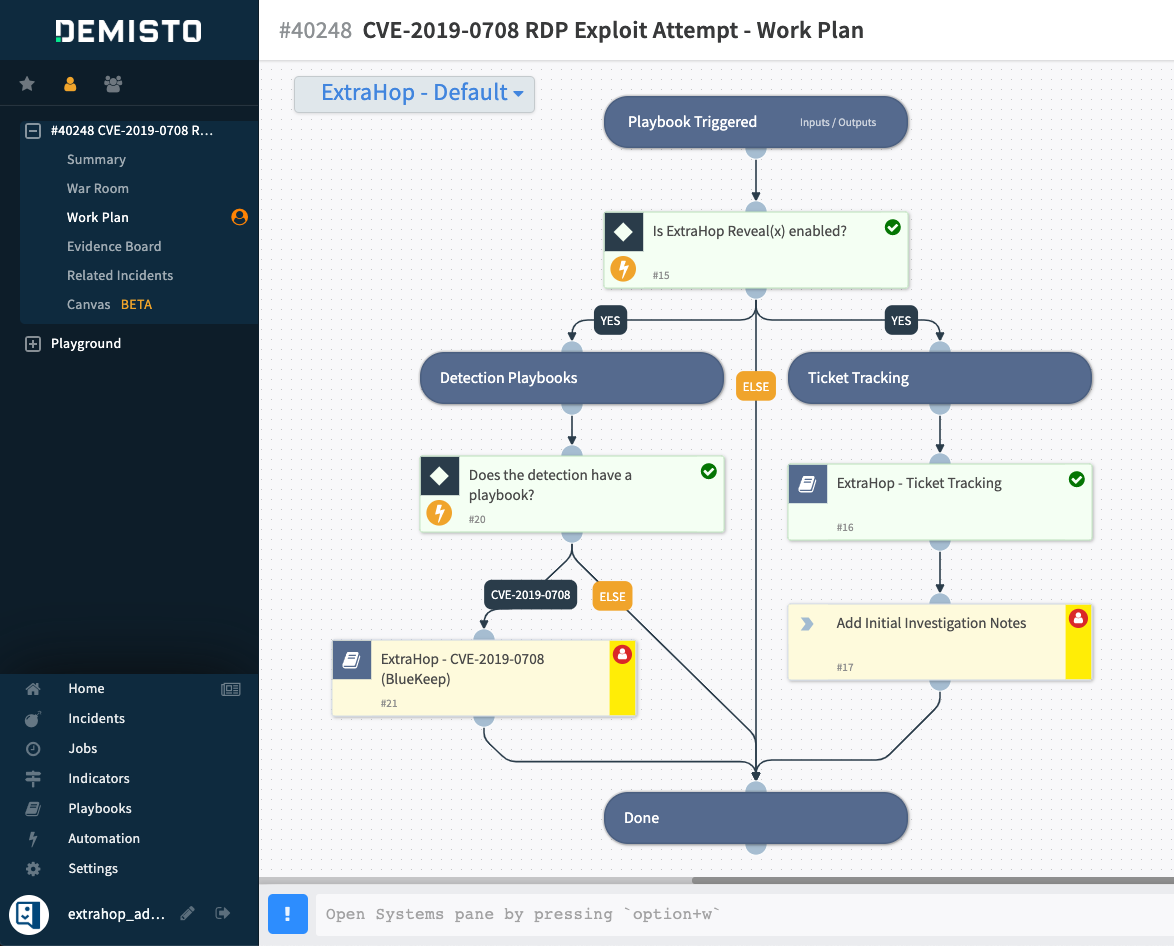Click the pencil edit icon near username
The image size is (1174, 946).
pyautogui.click(x=188, y=913)
